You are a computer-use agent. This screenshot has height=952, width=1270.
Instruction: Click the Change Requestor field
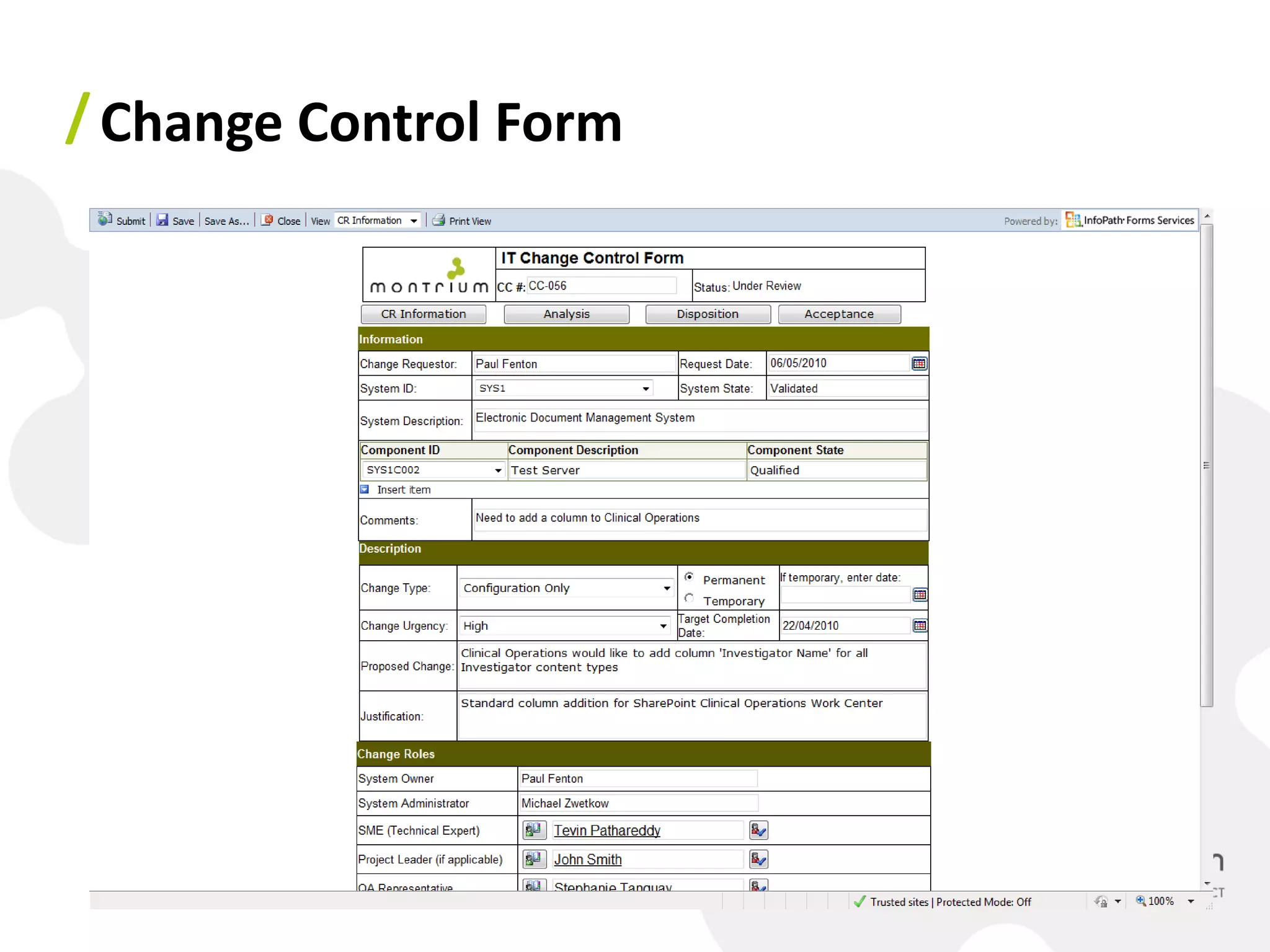click(x=575, y=364)
